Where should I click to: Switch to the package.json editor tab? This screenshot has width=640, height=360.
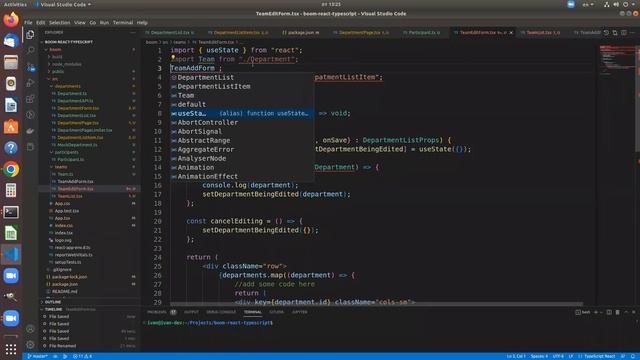pyautogui.click(x=301, y=33)
